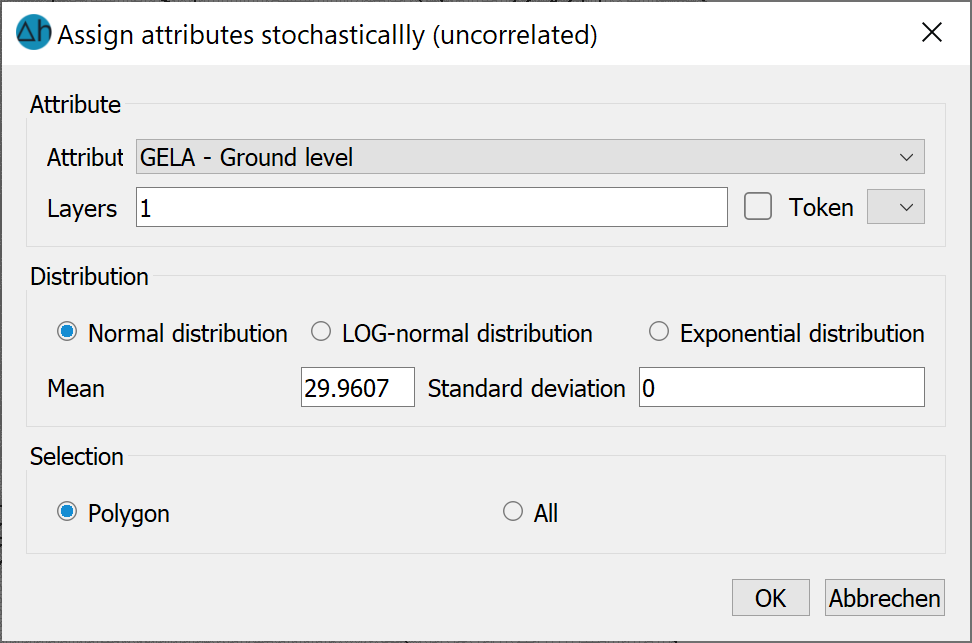Focus the Mean value field
Image resolution: width=972 pixels, height=643 pixels.
coord(358,388)
